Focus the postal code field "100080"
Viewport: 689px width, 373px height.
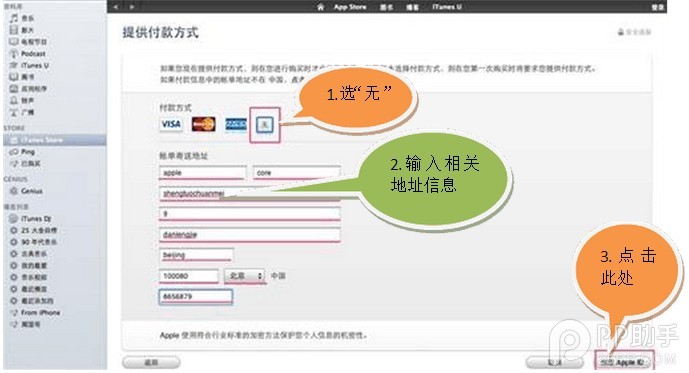[x=189, y=276]
